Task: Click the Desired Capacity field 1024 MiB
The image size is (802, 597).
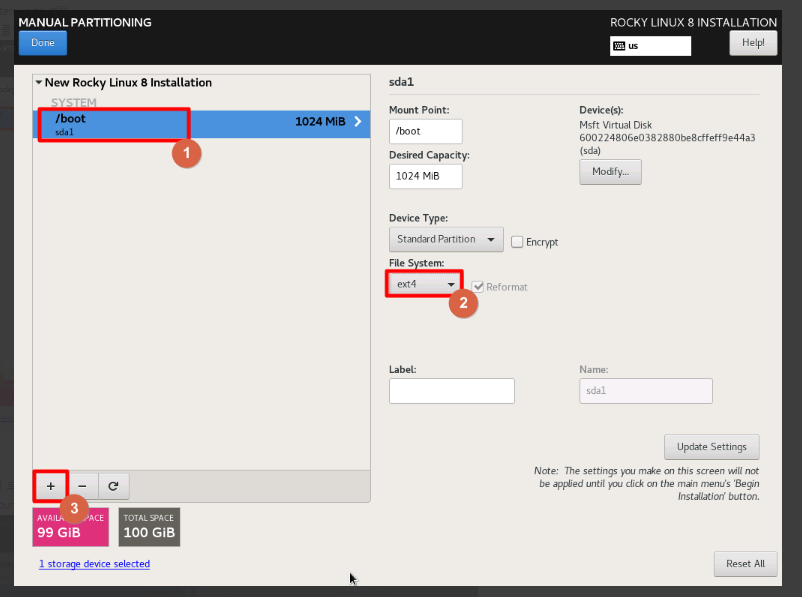Action: 426,176
